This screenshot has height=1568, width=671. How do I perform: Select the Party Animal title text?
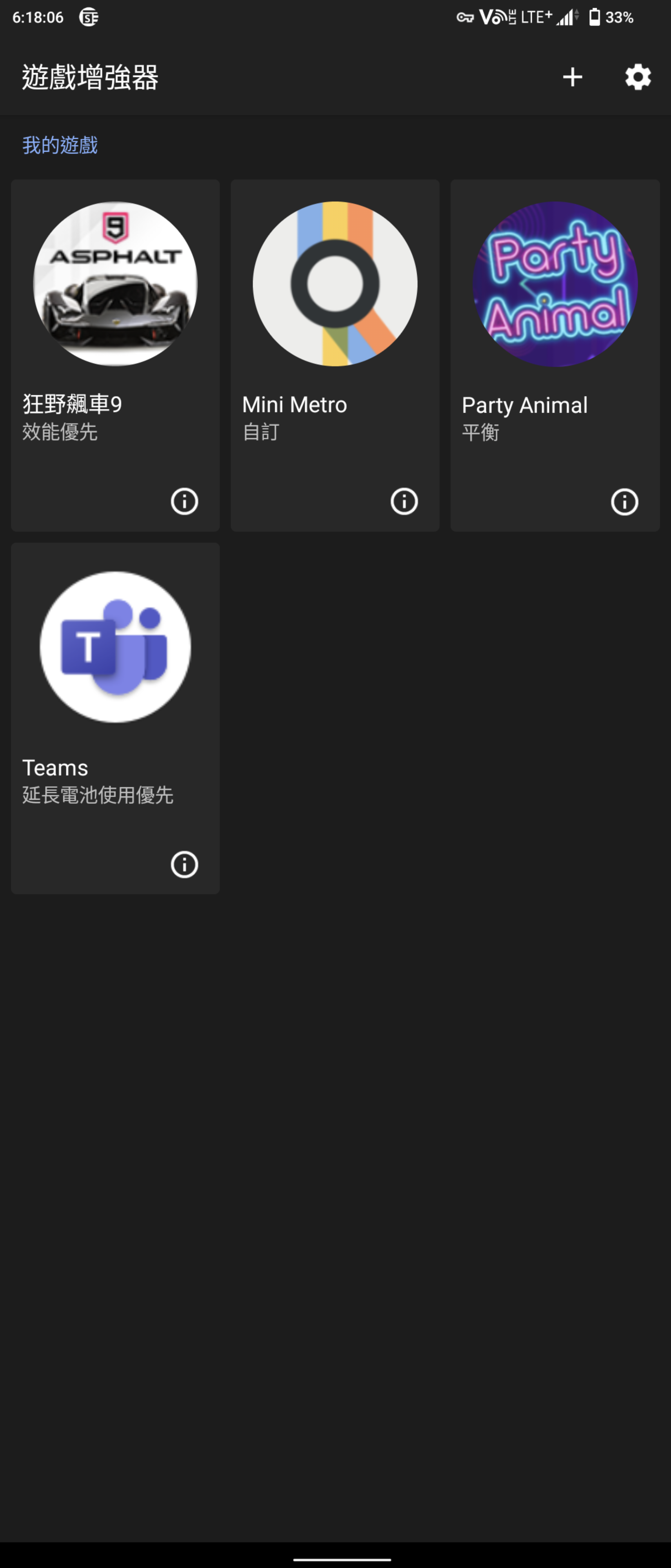point(524,405)
